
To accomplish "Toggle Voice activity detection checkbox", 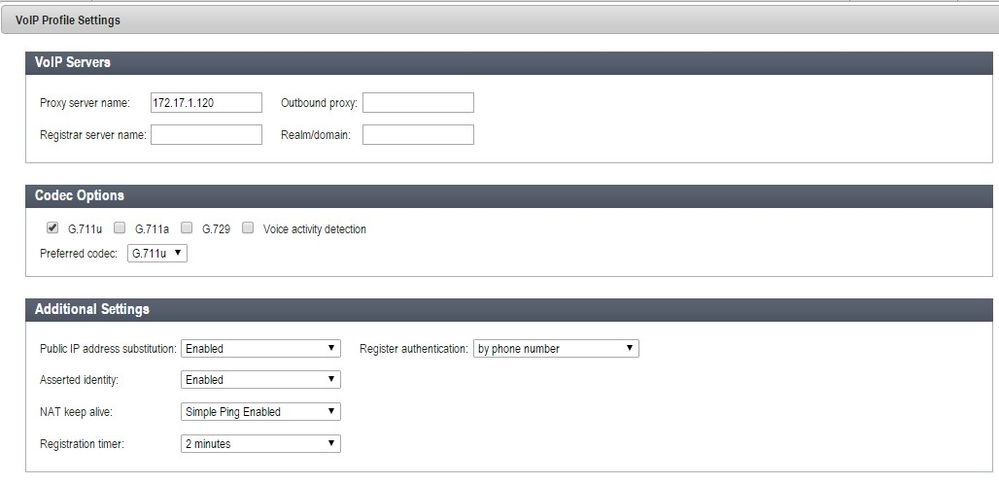I will pos(247,228).
